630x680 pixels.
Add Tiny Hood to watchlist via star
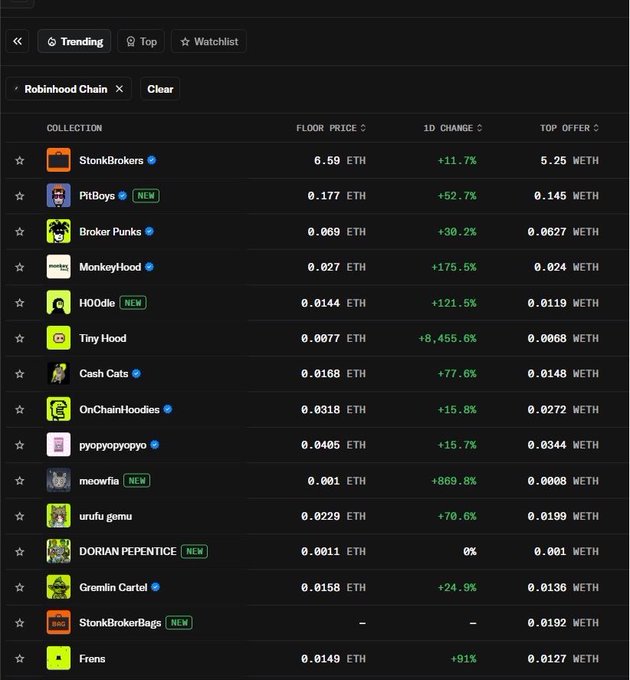pos(20,338)
